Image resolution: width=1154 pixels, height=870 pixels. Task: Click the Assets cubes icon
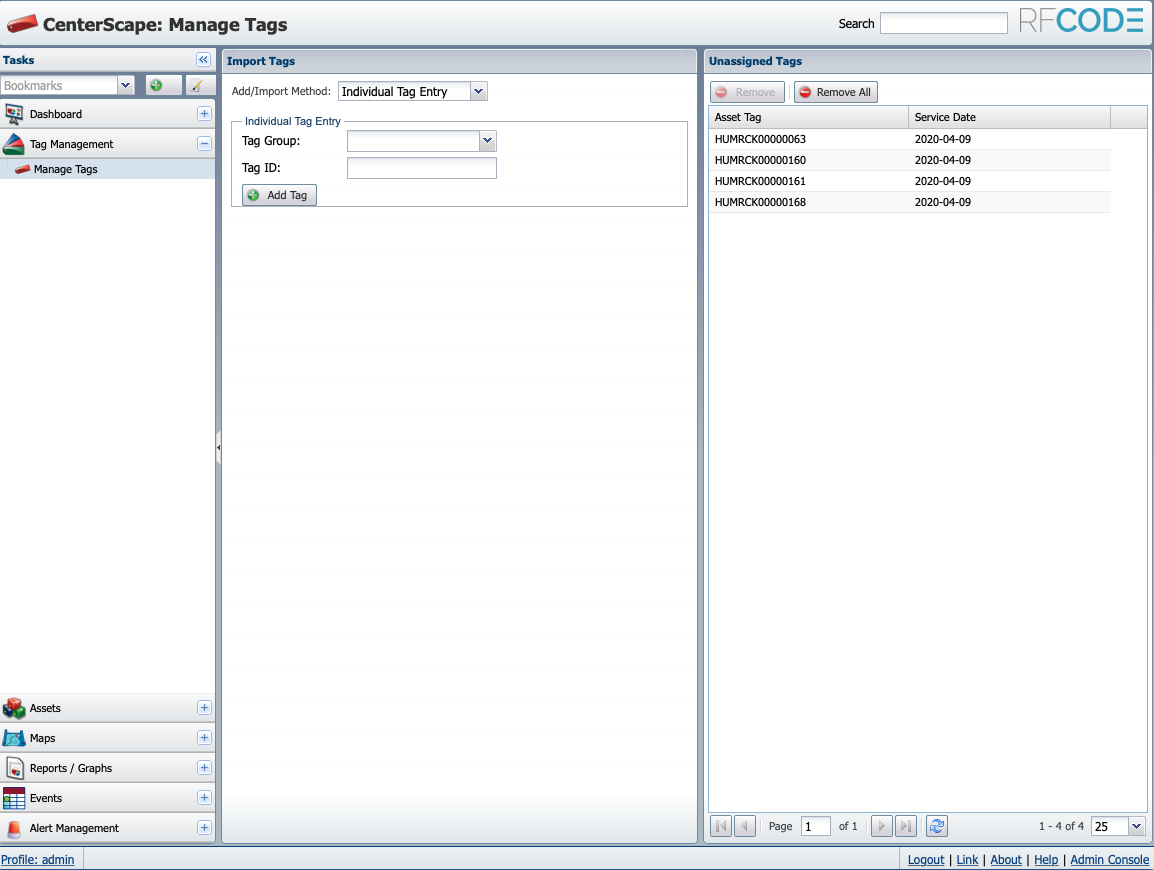click(13, 708)
